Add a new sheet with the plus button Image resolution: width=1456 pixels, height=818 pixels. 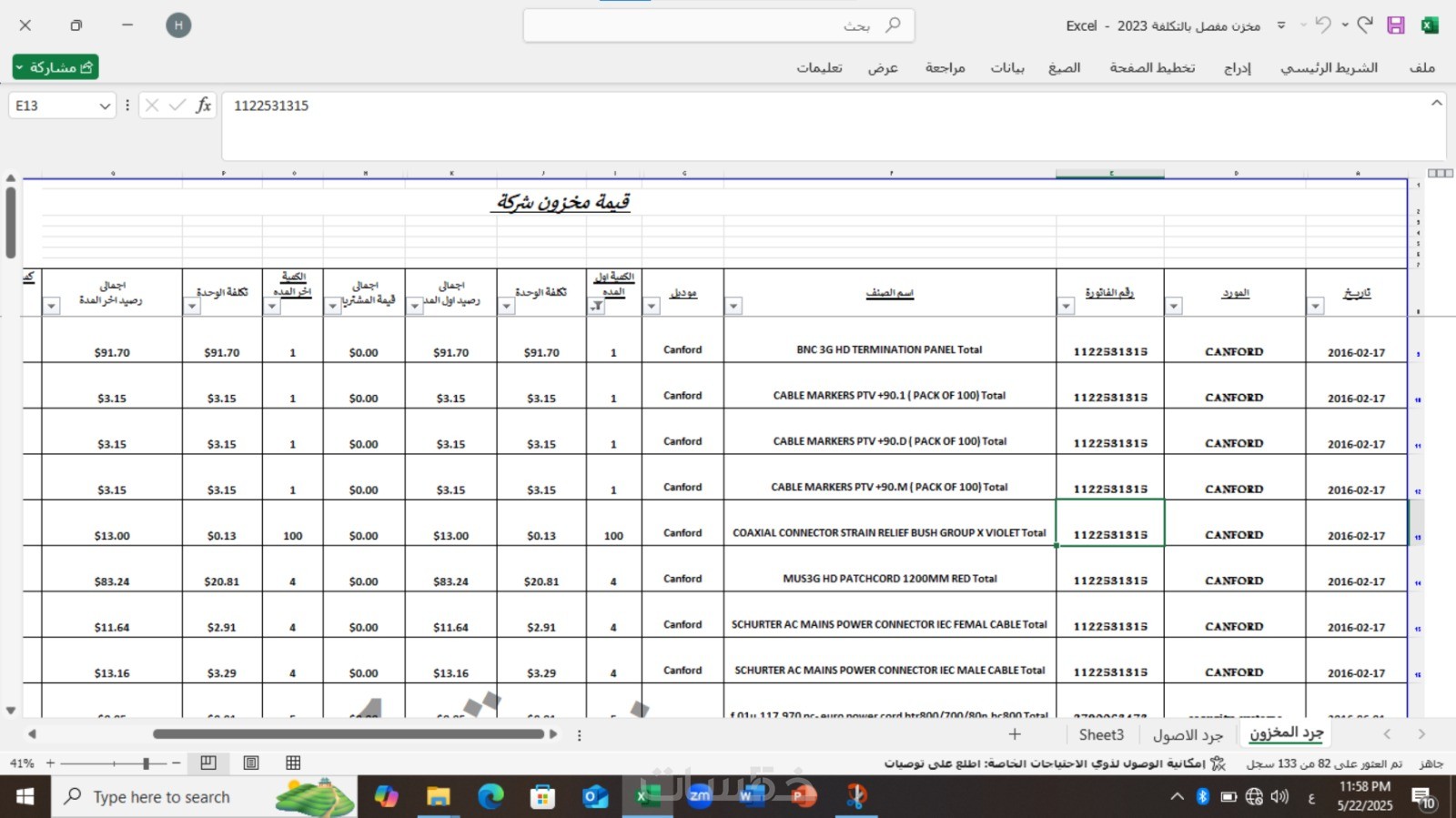(x=1015, y=734)
